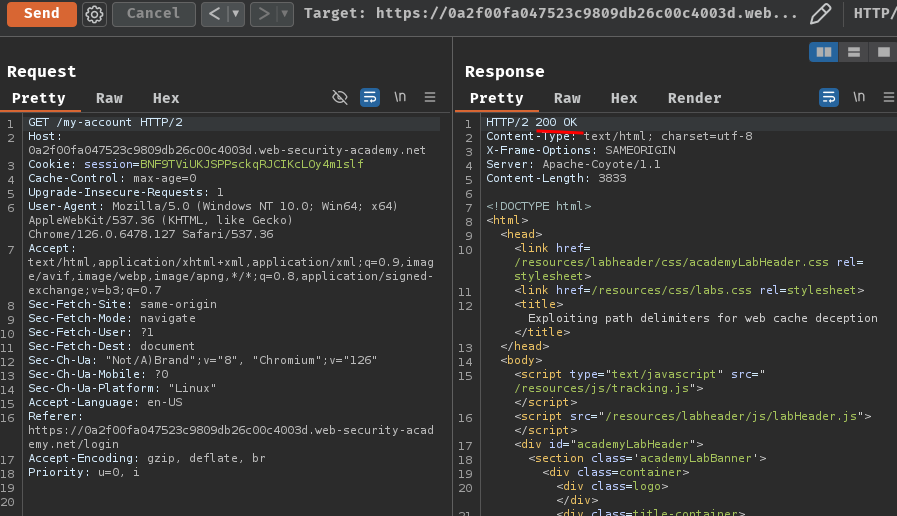Click the Sec-Fetch-Mode: navigate line
This screenshot has height=516, width=897.
[112, 318]
